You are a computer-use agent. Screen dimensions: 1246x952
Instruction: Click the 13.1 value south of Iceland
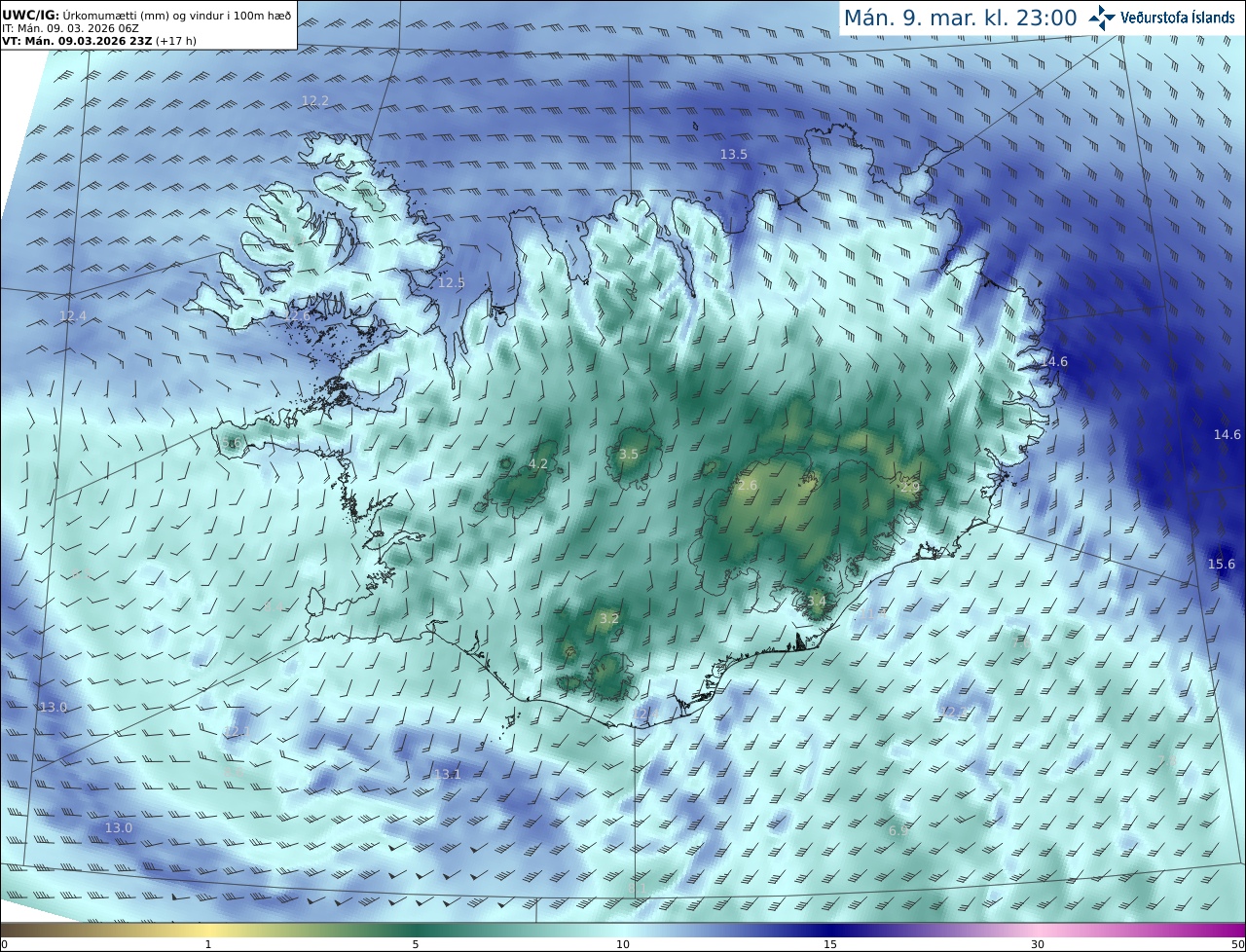(447, 774)
